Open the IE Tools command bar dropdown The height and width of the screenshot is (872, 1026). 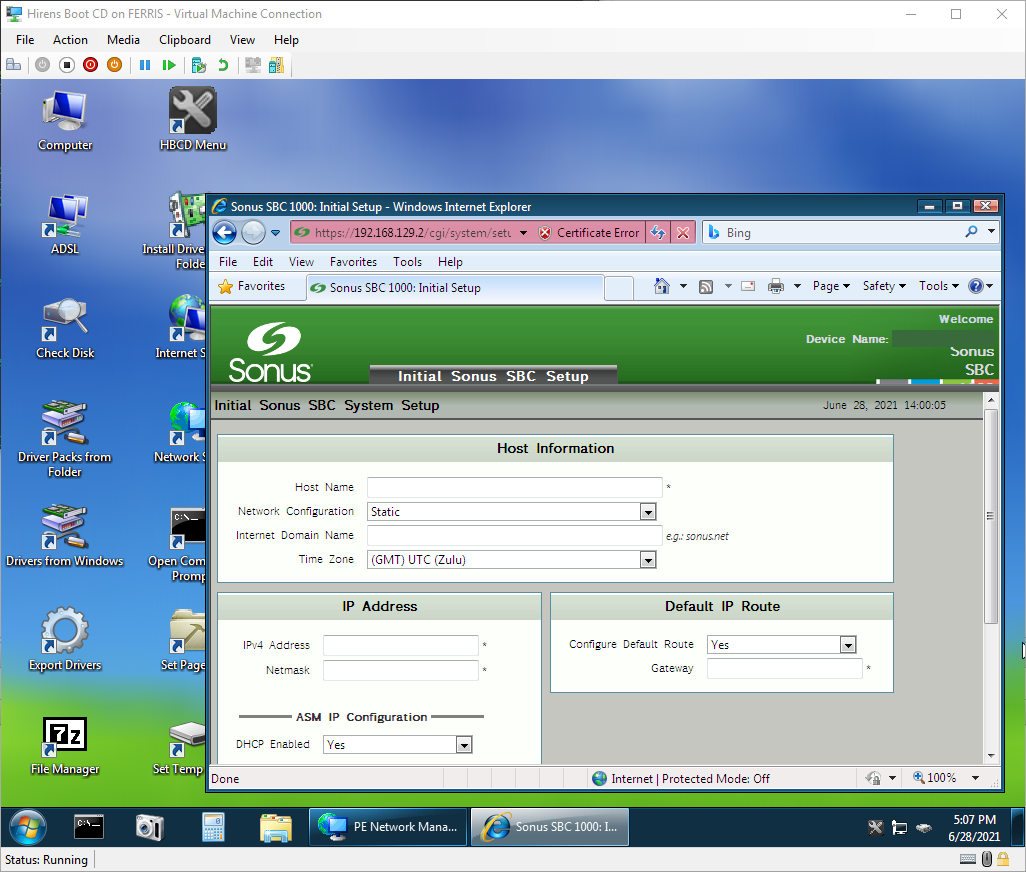939,286
